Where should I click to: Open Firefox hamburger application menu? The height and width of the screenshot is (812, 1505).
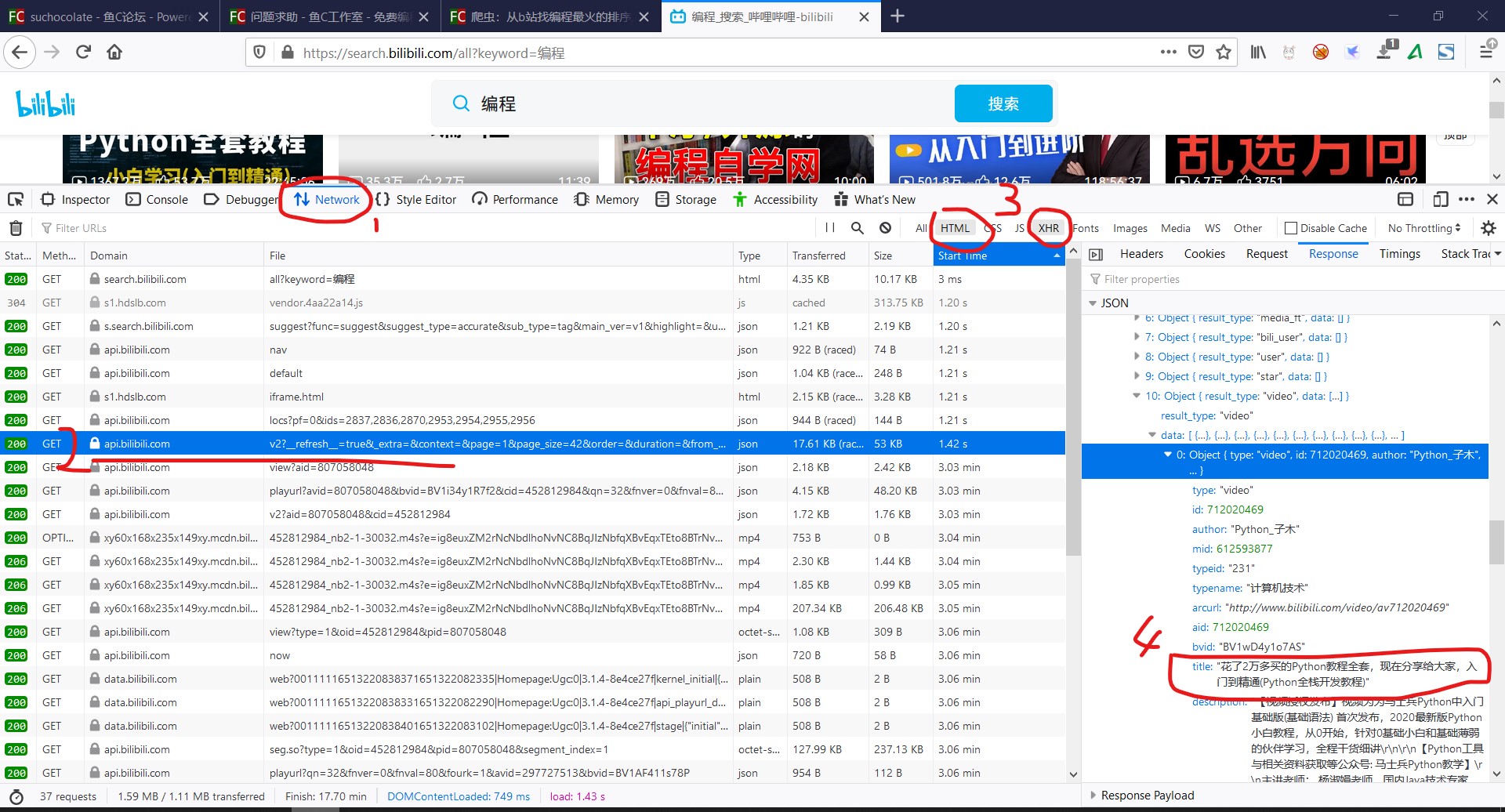pos(1486,53)
